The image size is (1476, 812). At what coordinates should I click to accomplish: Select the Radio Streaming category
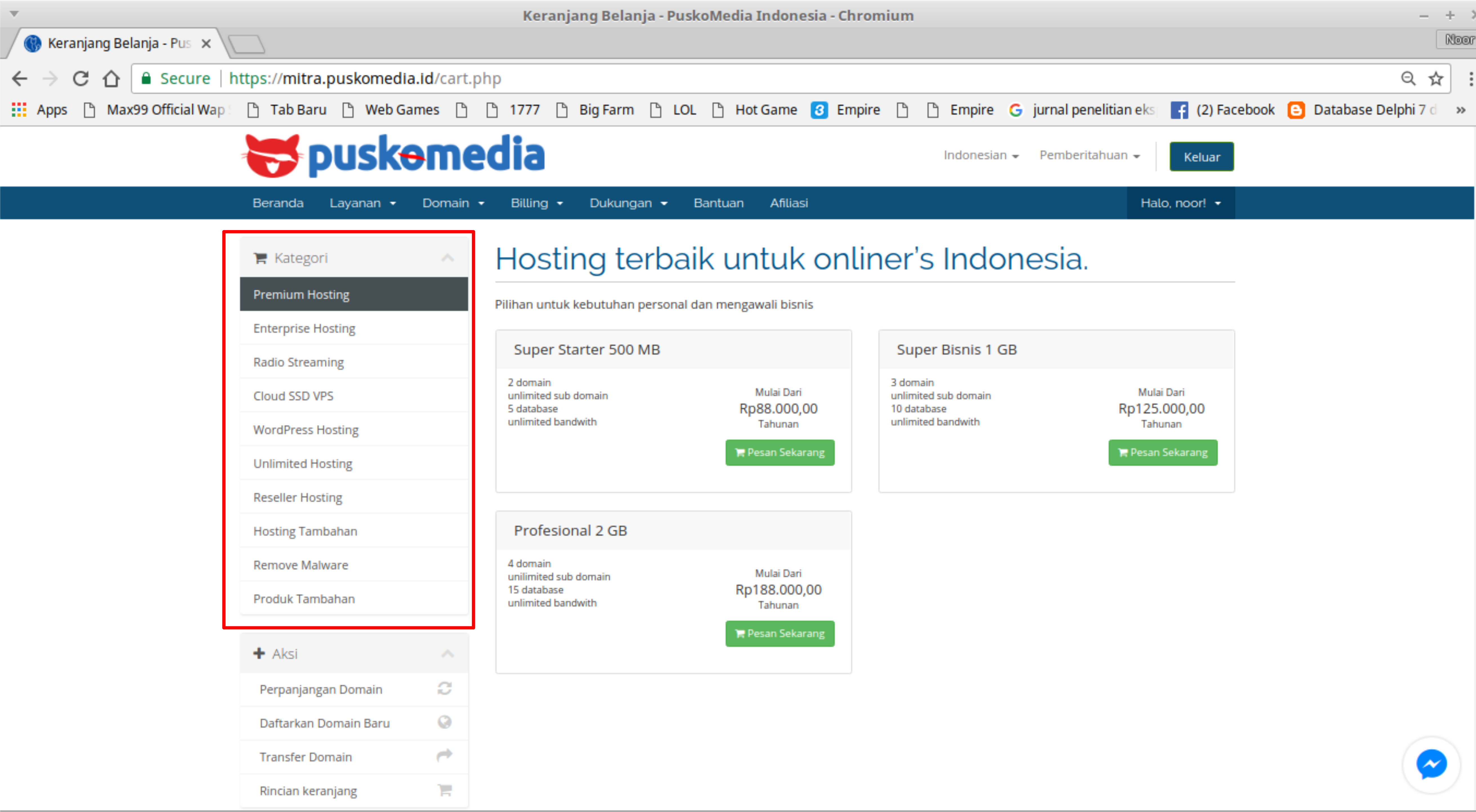pos(353,362)
